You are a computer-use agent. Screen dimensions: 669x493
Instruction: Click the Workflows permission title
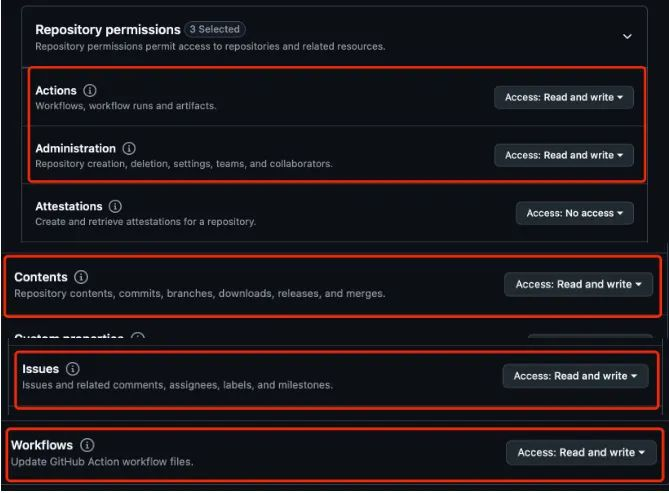click(x=42, y=445)
